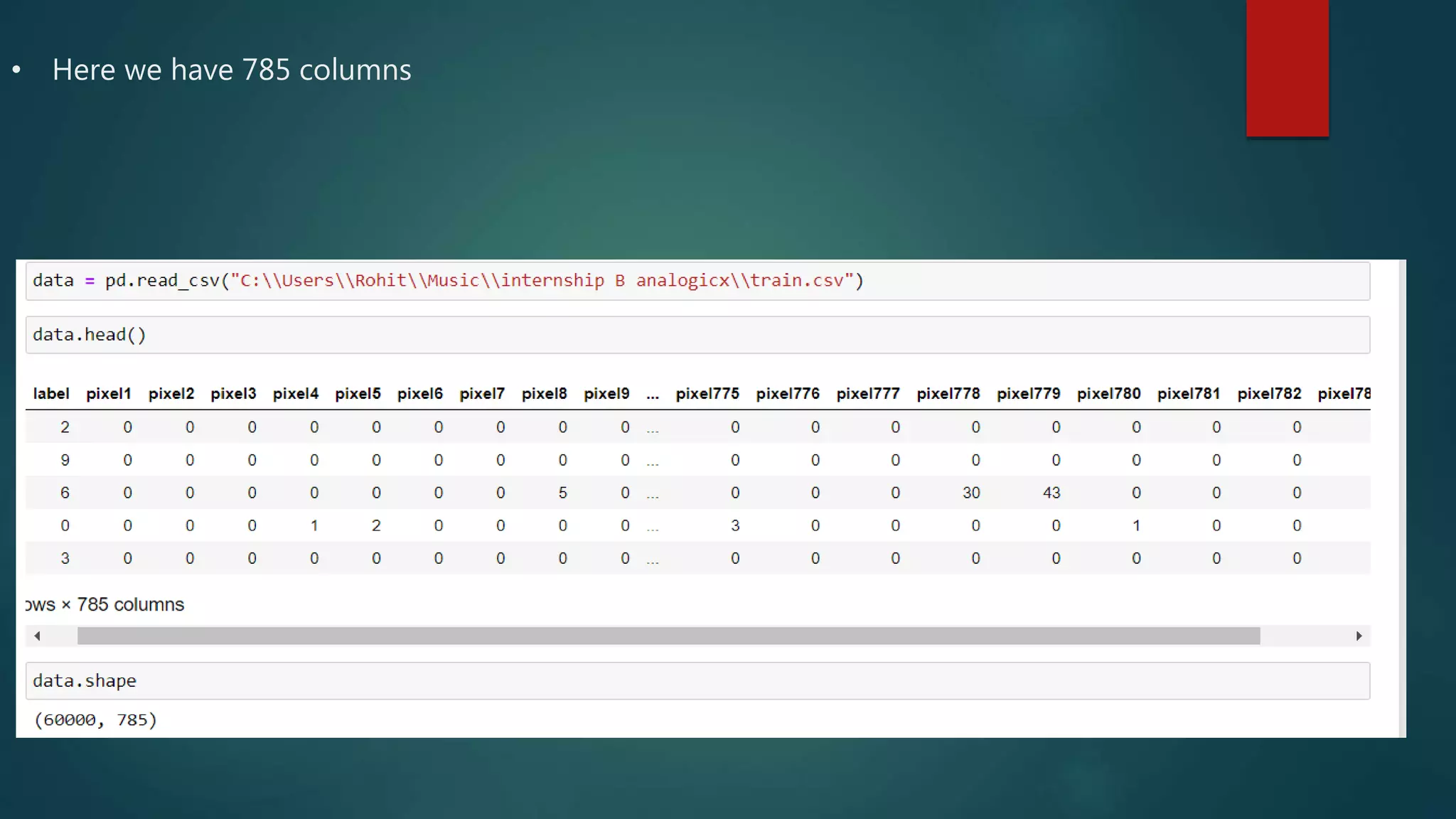
Task: Click the '785 columns' summary text below table
Action: click(130, 604)
